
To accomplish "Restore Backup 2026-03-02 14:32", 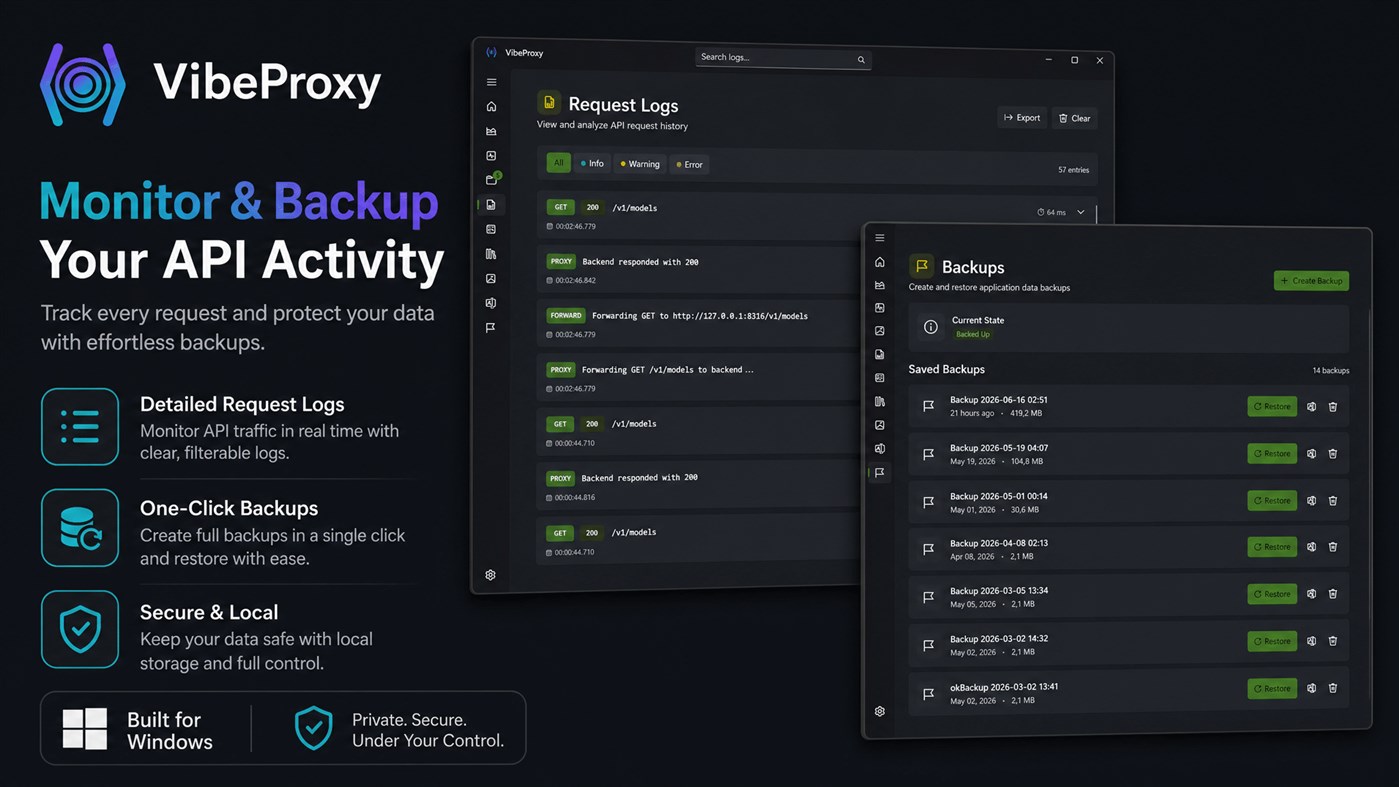I will (1272, 641).
